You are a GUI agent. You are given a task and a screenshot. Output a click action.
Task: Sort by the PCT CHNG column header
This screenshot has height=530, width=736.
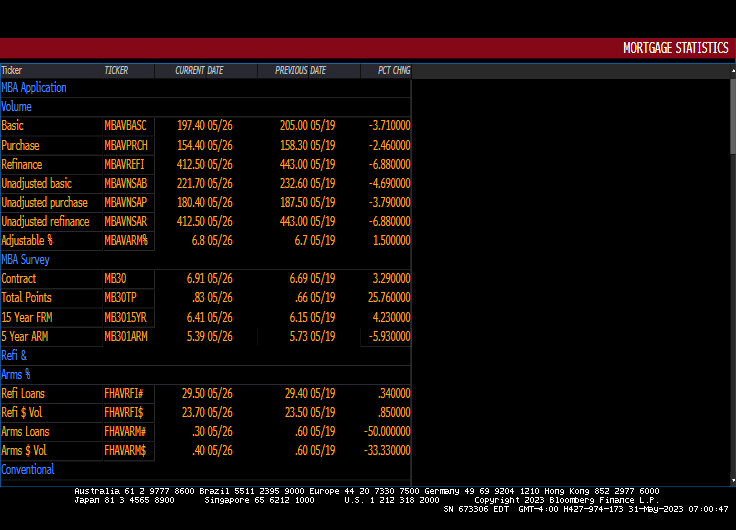(x=393, y=71)
